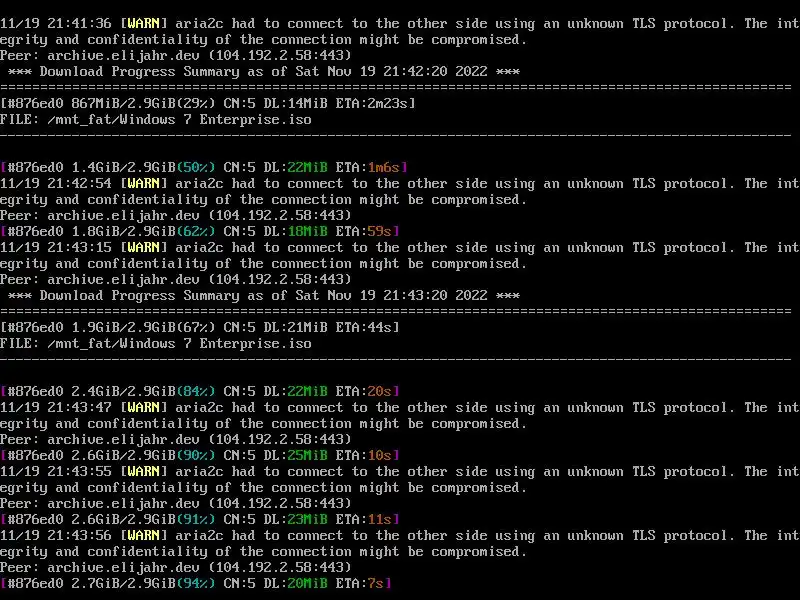The height and width of the screenshot is (600, 800).
Task: Click the 1.9GiB/2.9GiB(67%) progress value
Action: click(x=143, y=328)
